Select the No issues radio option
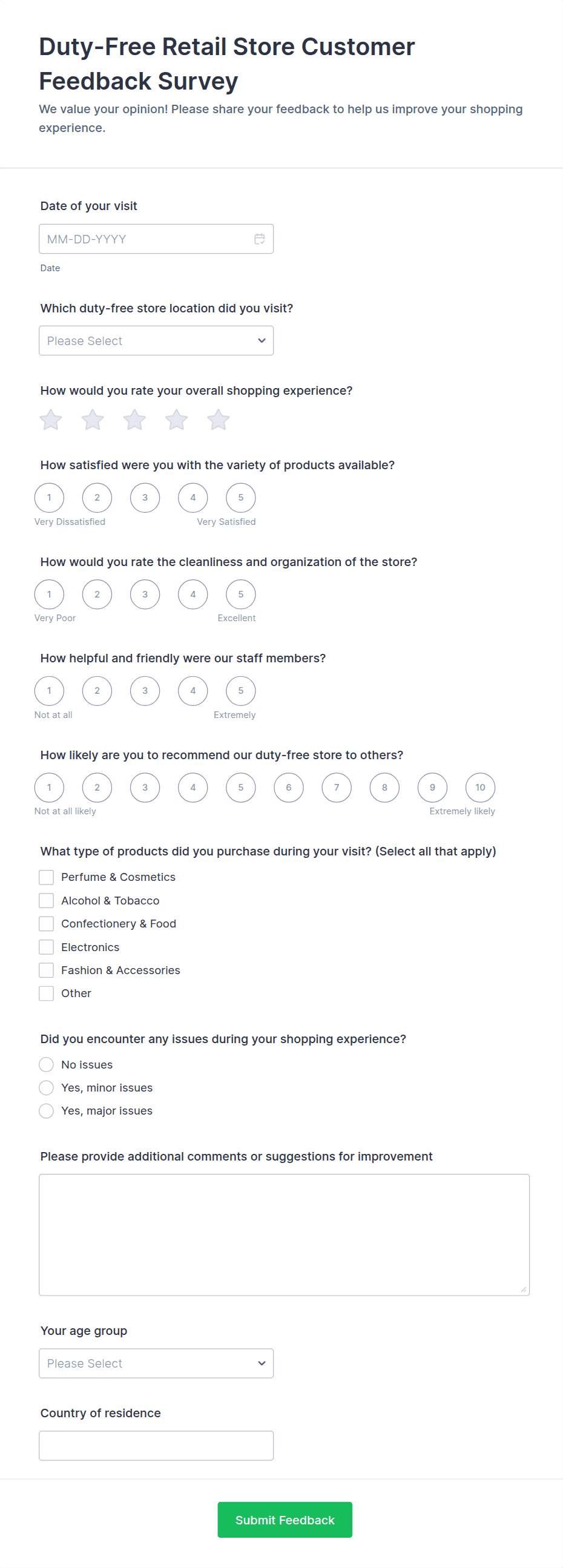563x1568 pixels. click(x=46, y=1065)
